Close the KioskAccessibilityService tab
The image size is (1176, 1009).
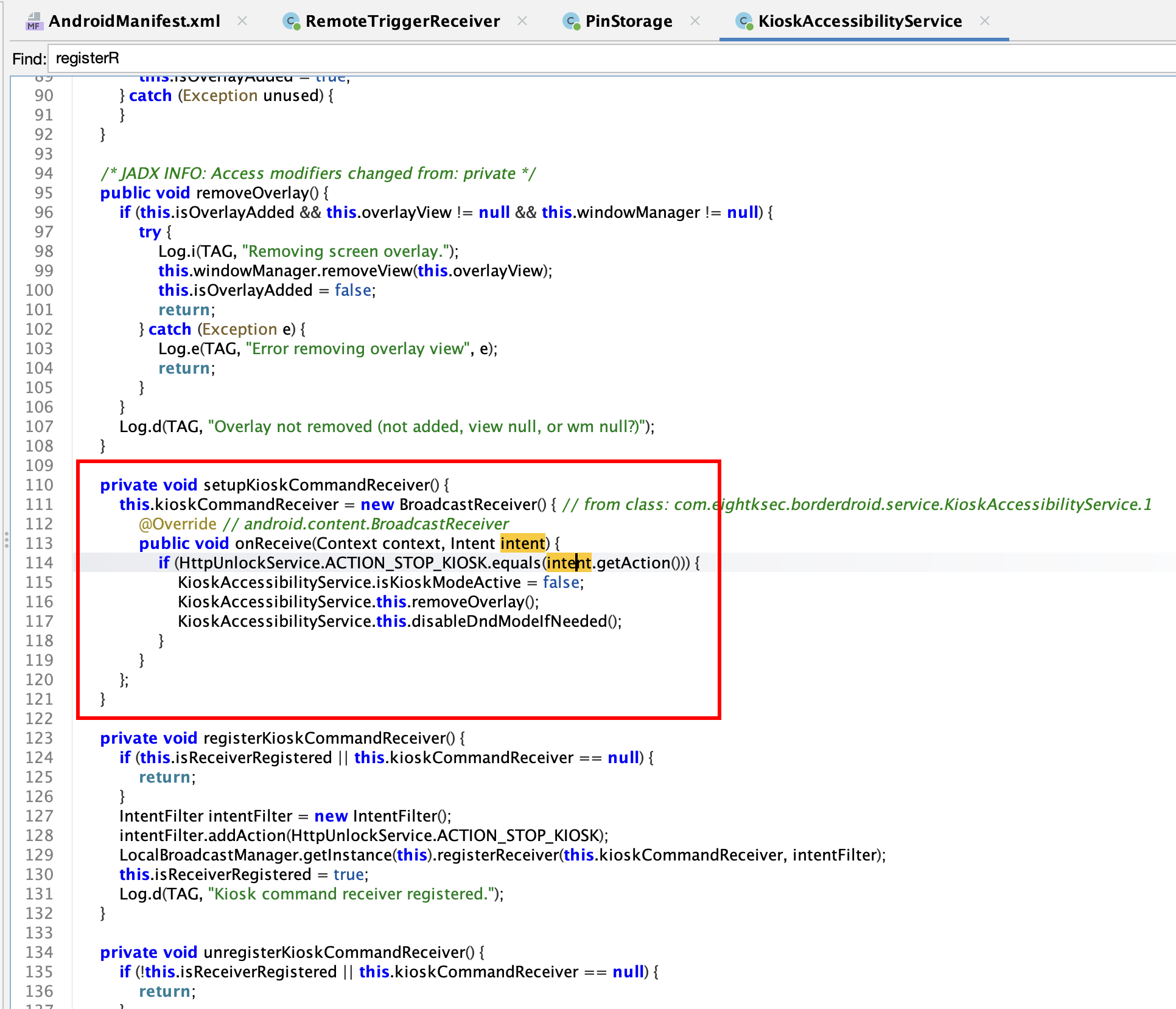click(985, 21)
